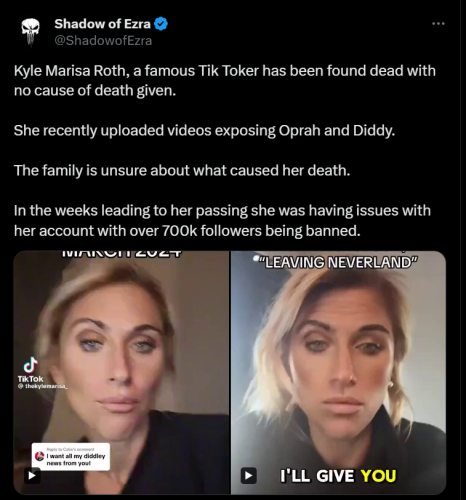Click paragraph about 700k followers being banned
The width and height of the screenshot is (466, 500).
(222, 220)
